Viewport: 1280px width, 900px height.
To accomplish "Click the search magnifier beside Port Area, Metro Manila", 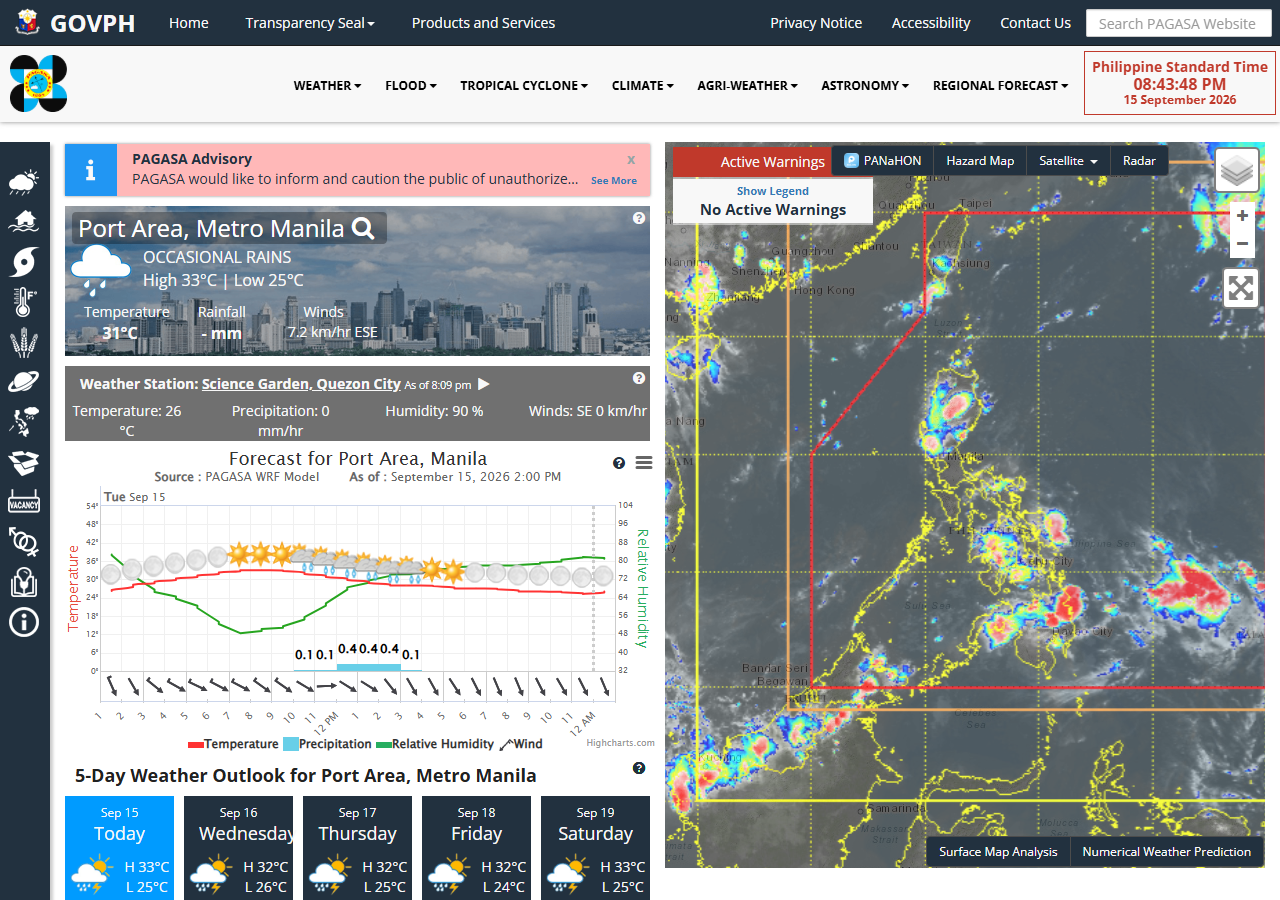I will pyautogui.click(x=364, y=229).
